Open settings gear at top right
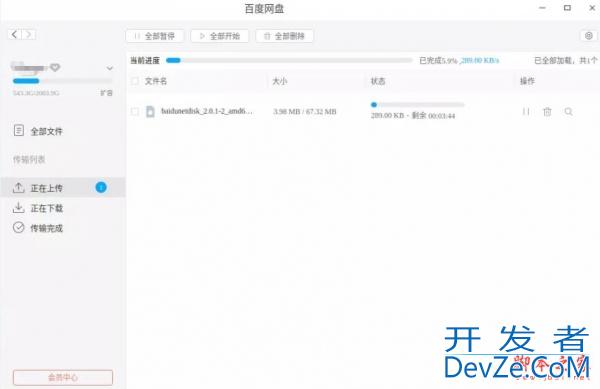Viewport: 600px width, 389px height. pyautogui.click(x=589, y=36)
